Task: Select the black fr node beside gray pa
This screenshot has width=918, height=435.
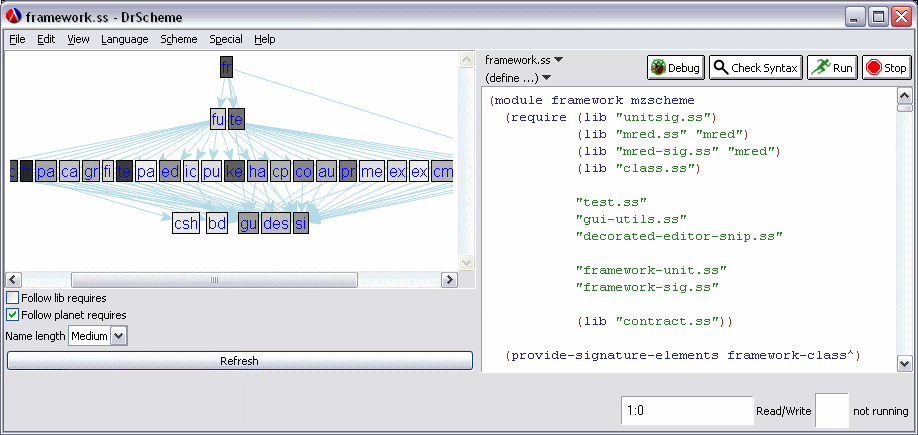Action: point(26,172)
